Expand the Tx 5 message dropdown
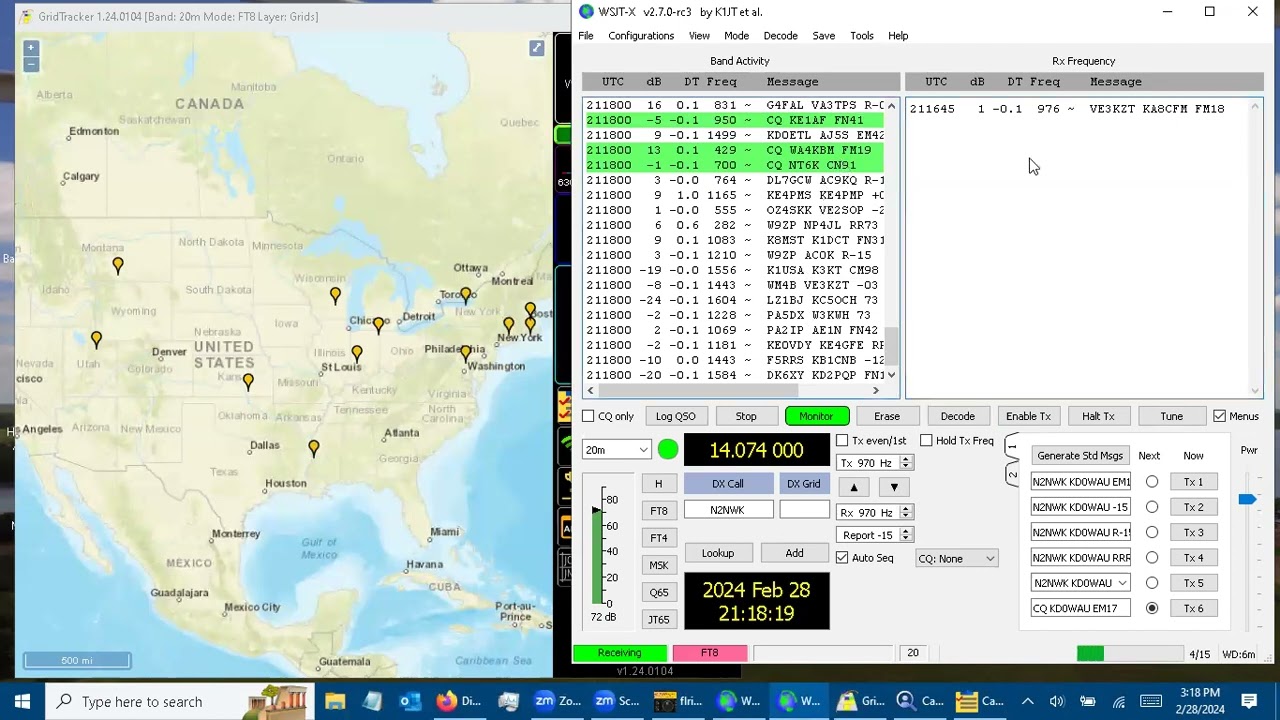Image resolution: width=1280 pixels, height=720 pixels. pyautogui.click(x=1122, y=583)
